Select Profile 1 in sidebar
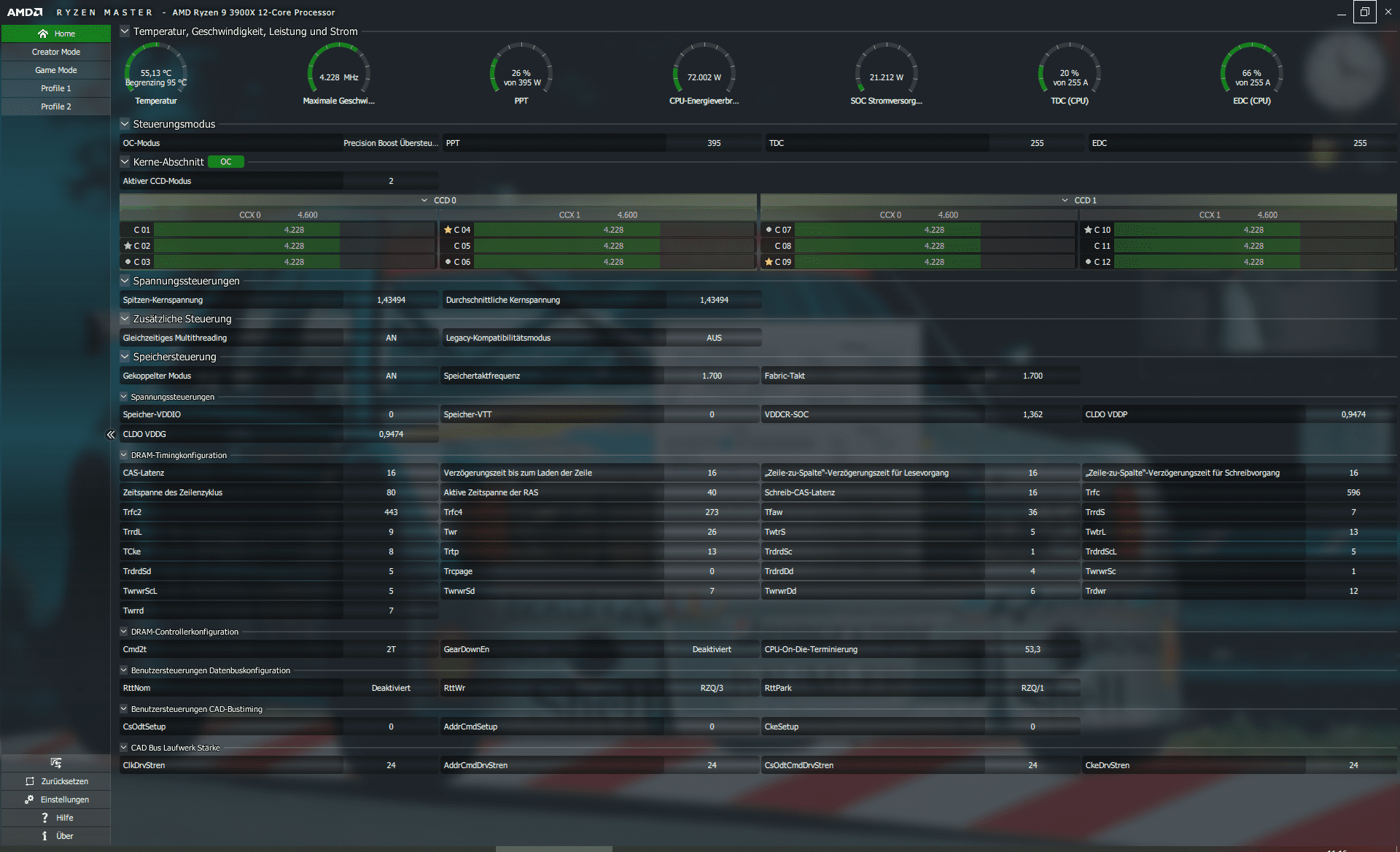The image size is (1400, 852). click(56, 88)
